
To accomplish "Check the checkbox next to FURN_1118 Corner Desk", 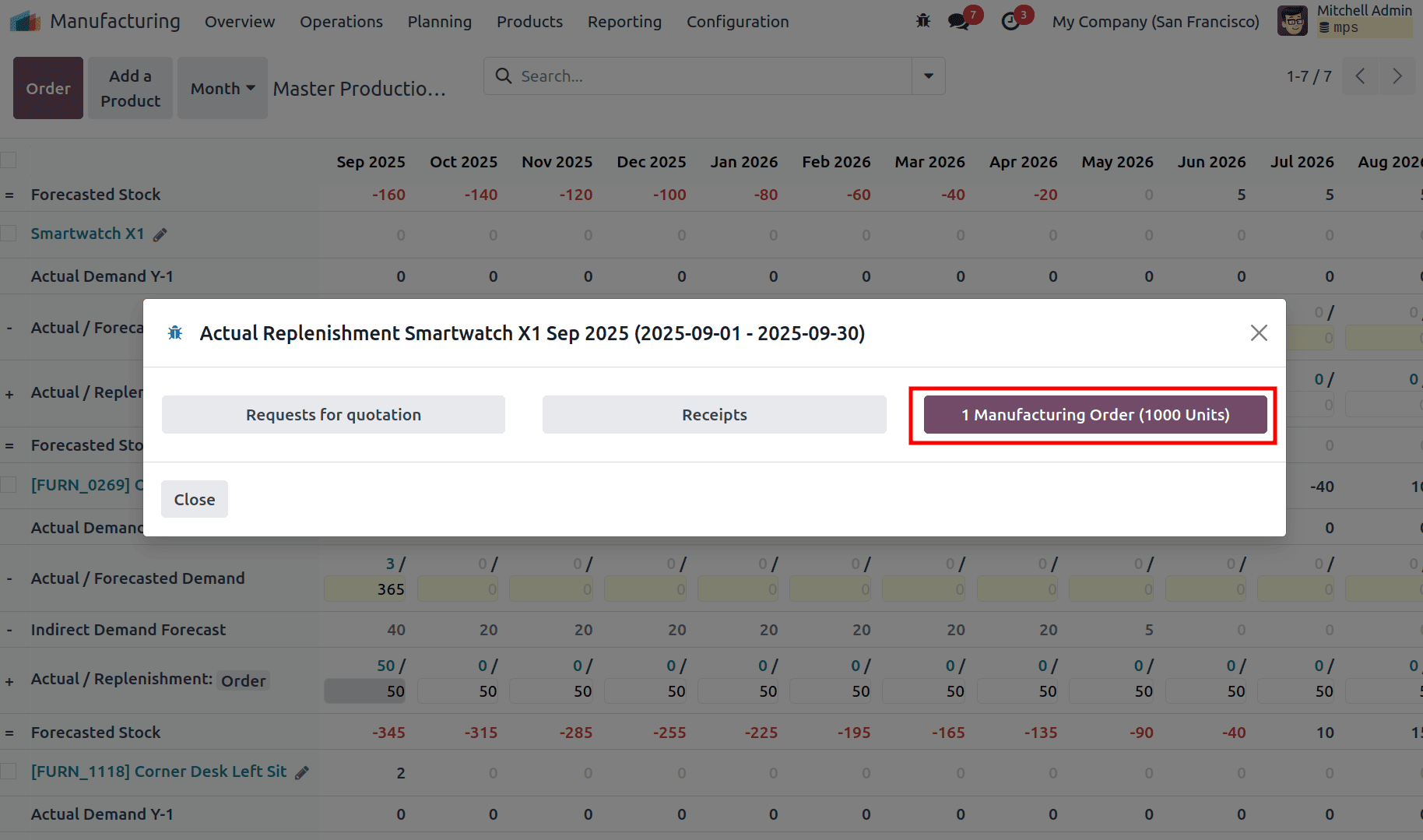I will (9, 771).
